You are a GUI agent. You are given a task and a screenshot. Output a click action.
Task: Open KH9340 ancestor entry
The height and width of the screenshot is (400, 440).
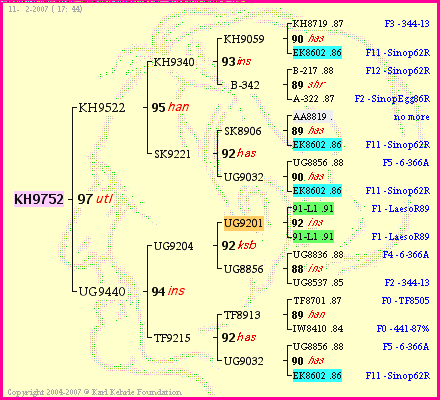click(174, 62)
